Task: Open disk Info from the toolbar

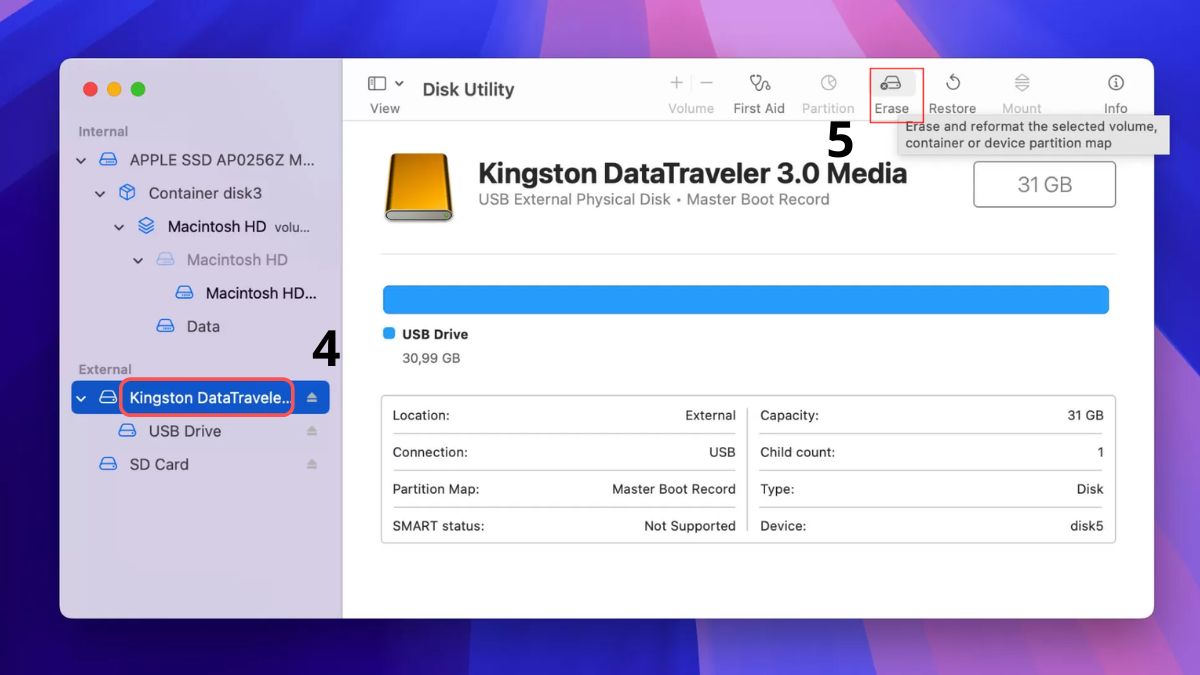Action: coord(1115,90)
